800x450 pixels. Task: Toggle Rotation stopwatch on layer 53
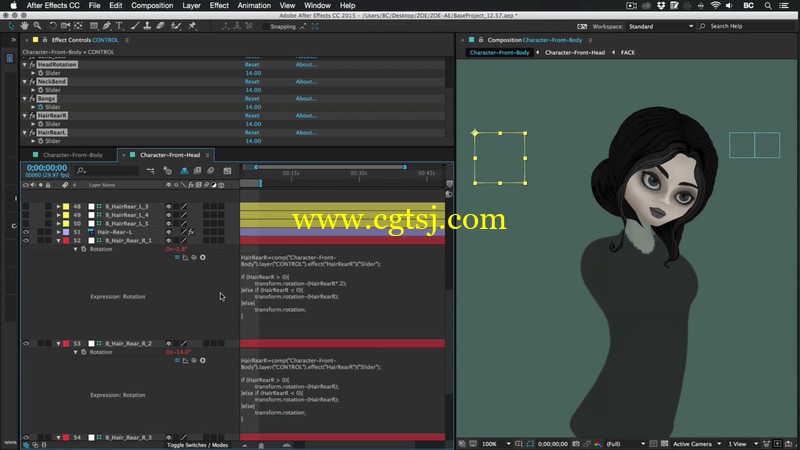tap(84, 352)
